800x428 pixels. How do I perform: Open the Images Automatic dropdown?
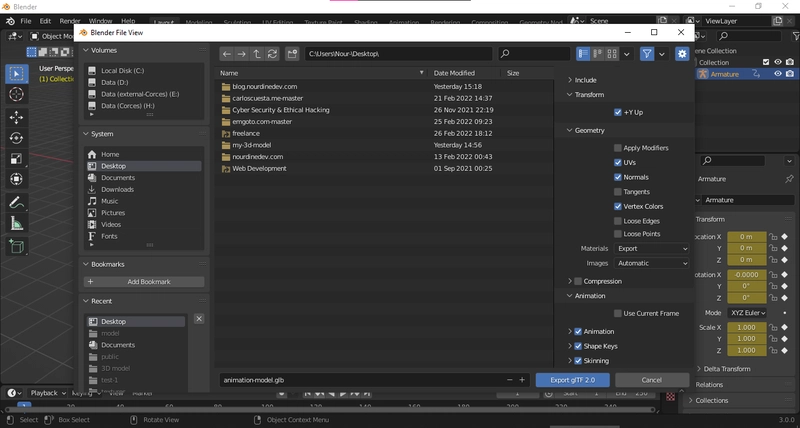[x=652, y=264]
